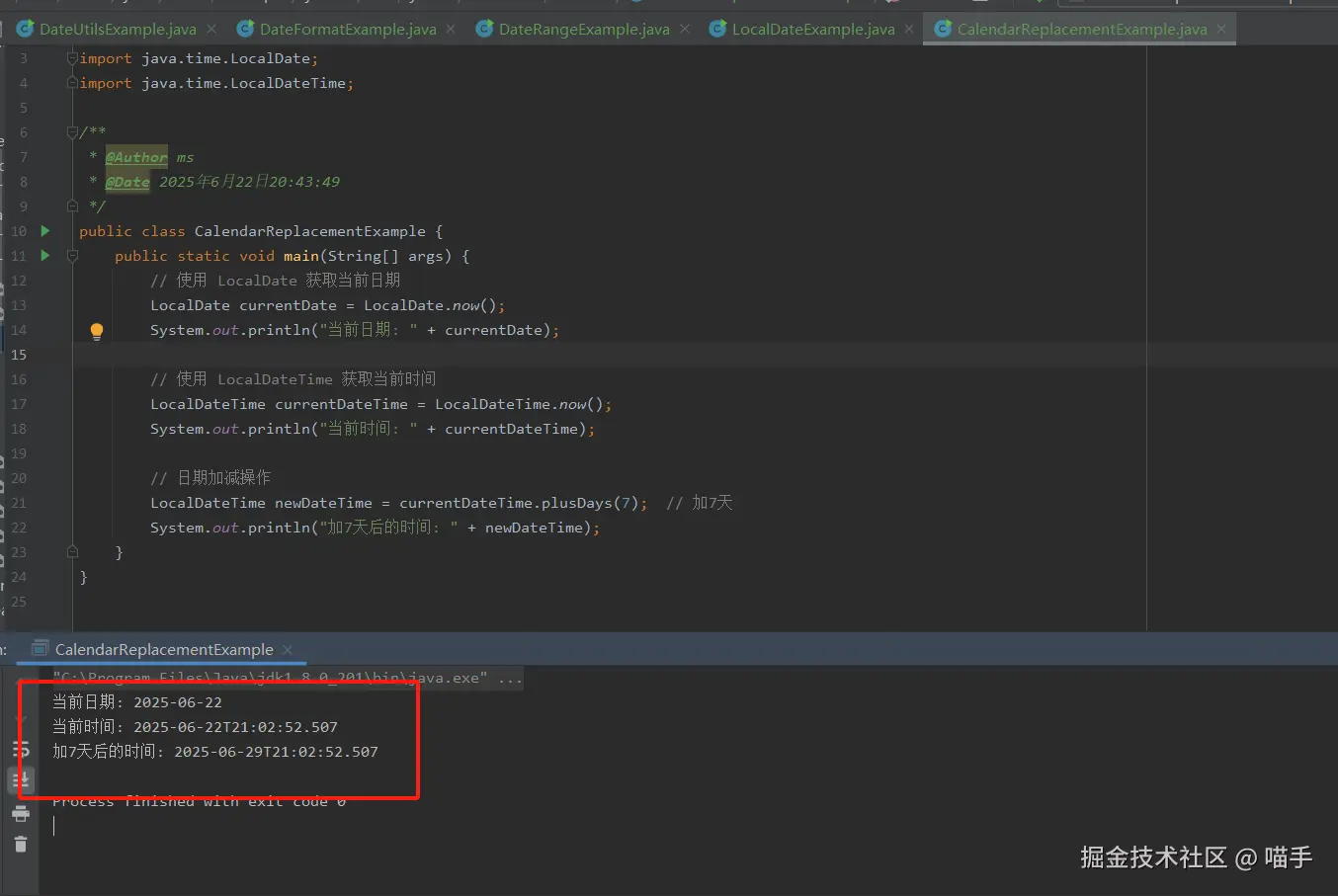The width and height of the screenshot is (1338, 896).
Task: Open the yellow lightbulb quick-fix on line 14
Action: tap(96, 331)
